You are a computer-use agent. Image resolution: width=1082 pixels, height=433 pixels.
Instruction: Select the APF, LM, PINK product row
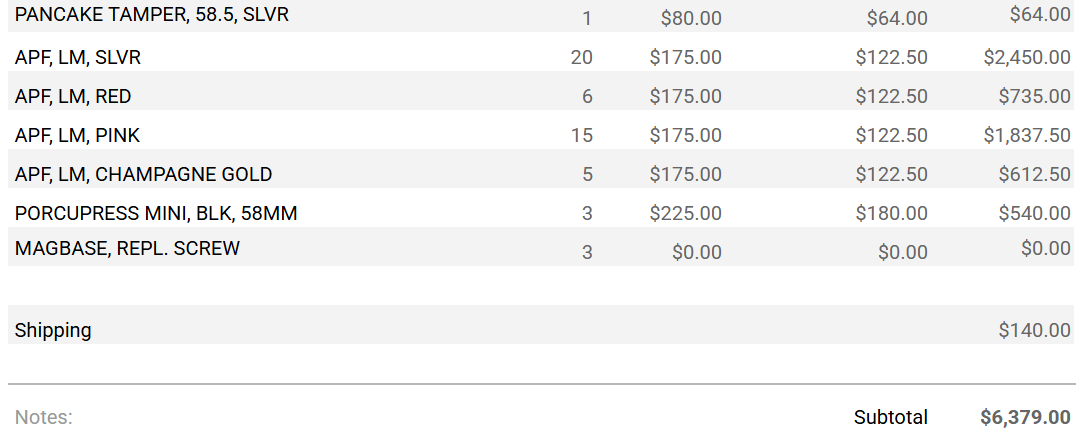tap(77, 135)
